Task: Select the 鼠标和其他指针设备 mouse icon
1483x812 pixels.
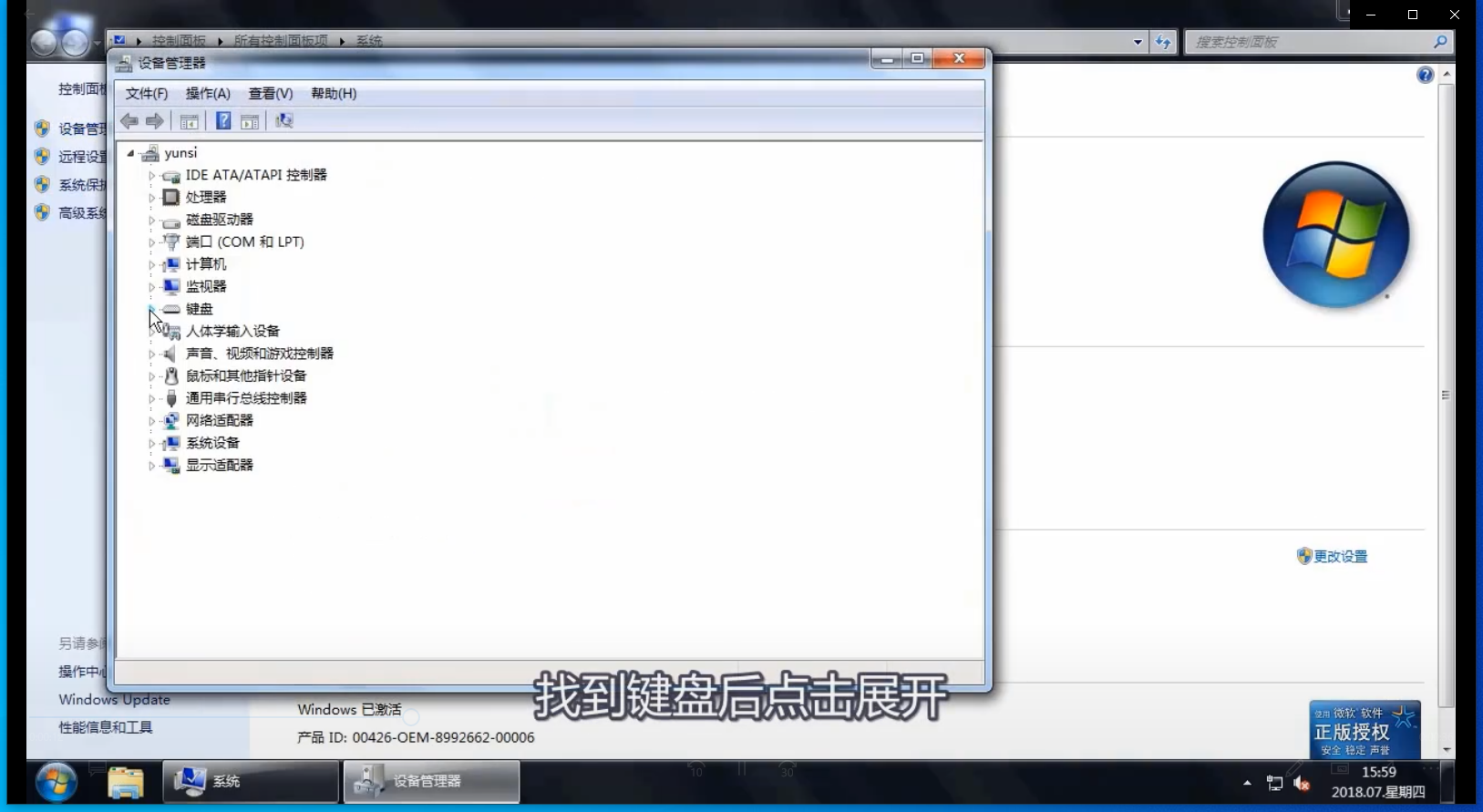Action: [170, 375]
